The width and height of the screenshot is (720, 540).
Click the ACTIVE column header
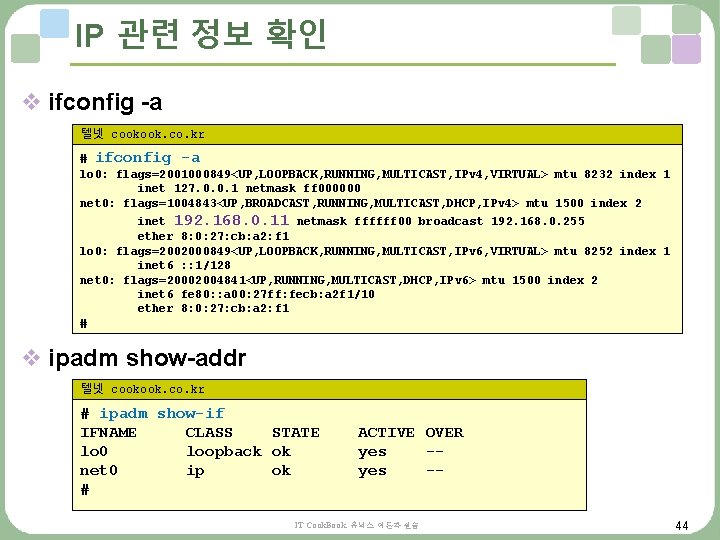pos(386,433)
